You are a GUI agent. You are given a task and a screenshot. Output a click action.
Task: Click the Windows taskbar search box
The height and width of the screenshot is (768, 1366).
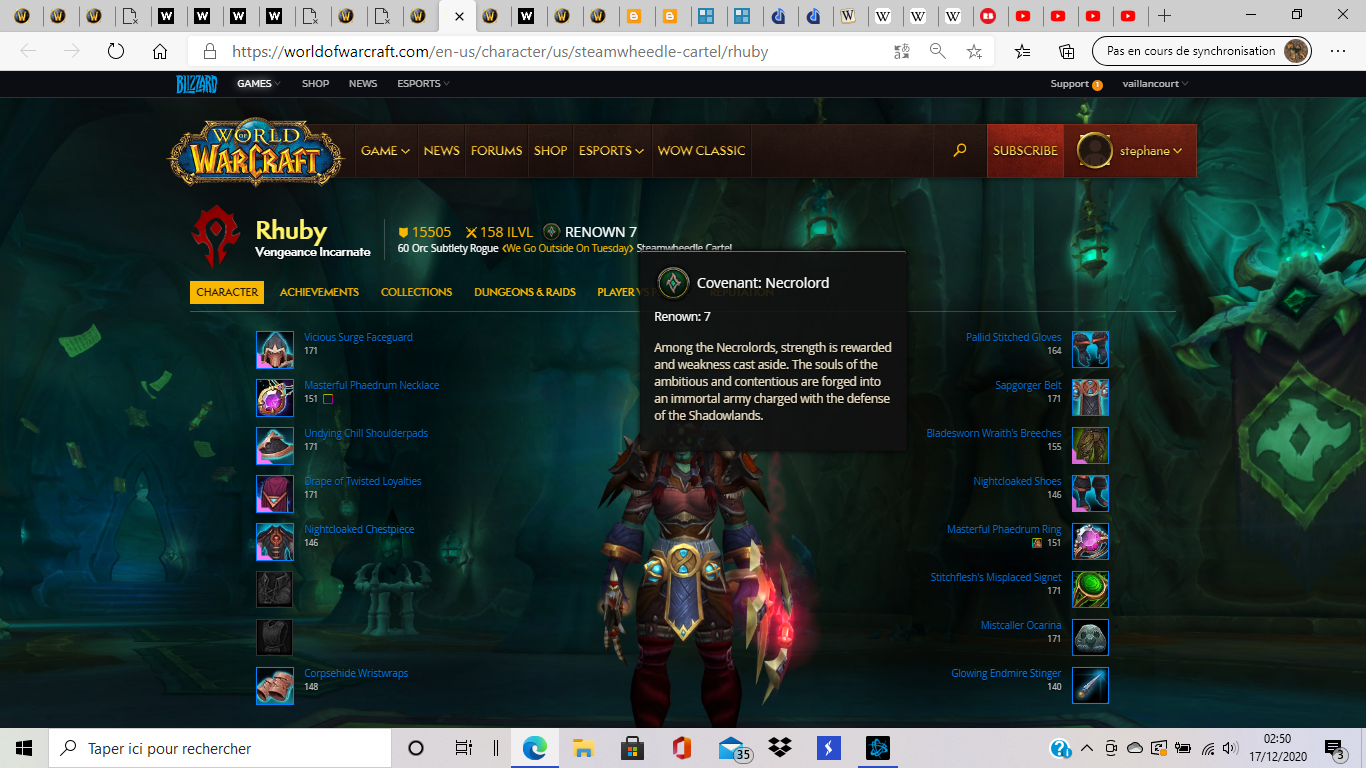tap(220, 748)
